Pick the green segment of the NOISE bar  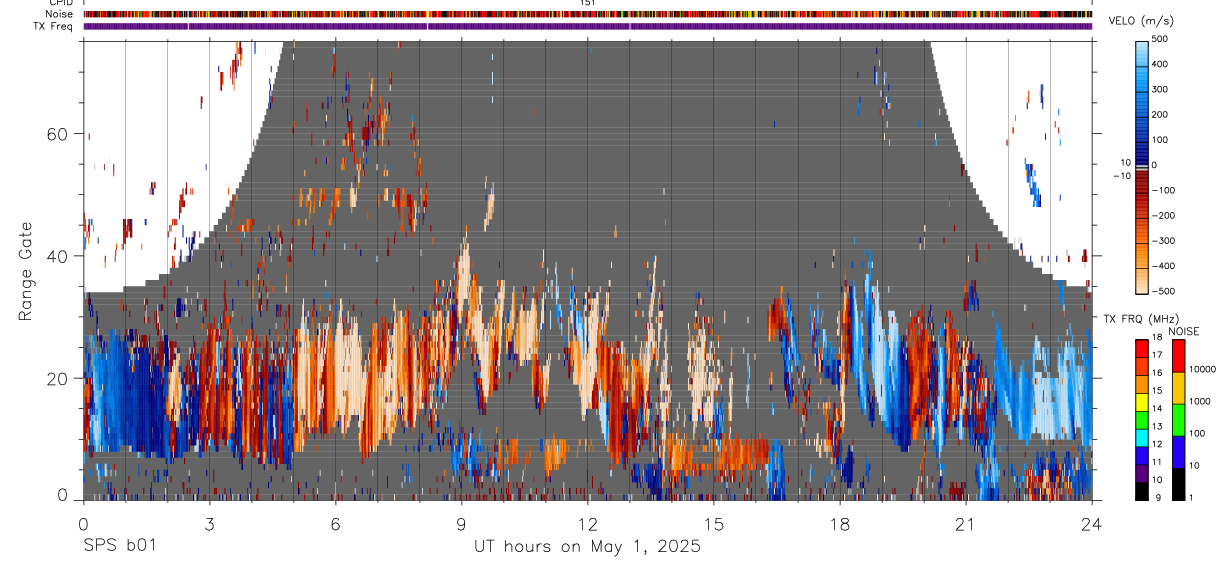[x=1178, y=420]
